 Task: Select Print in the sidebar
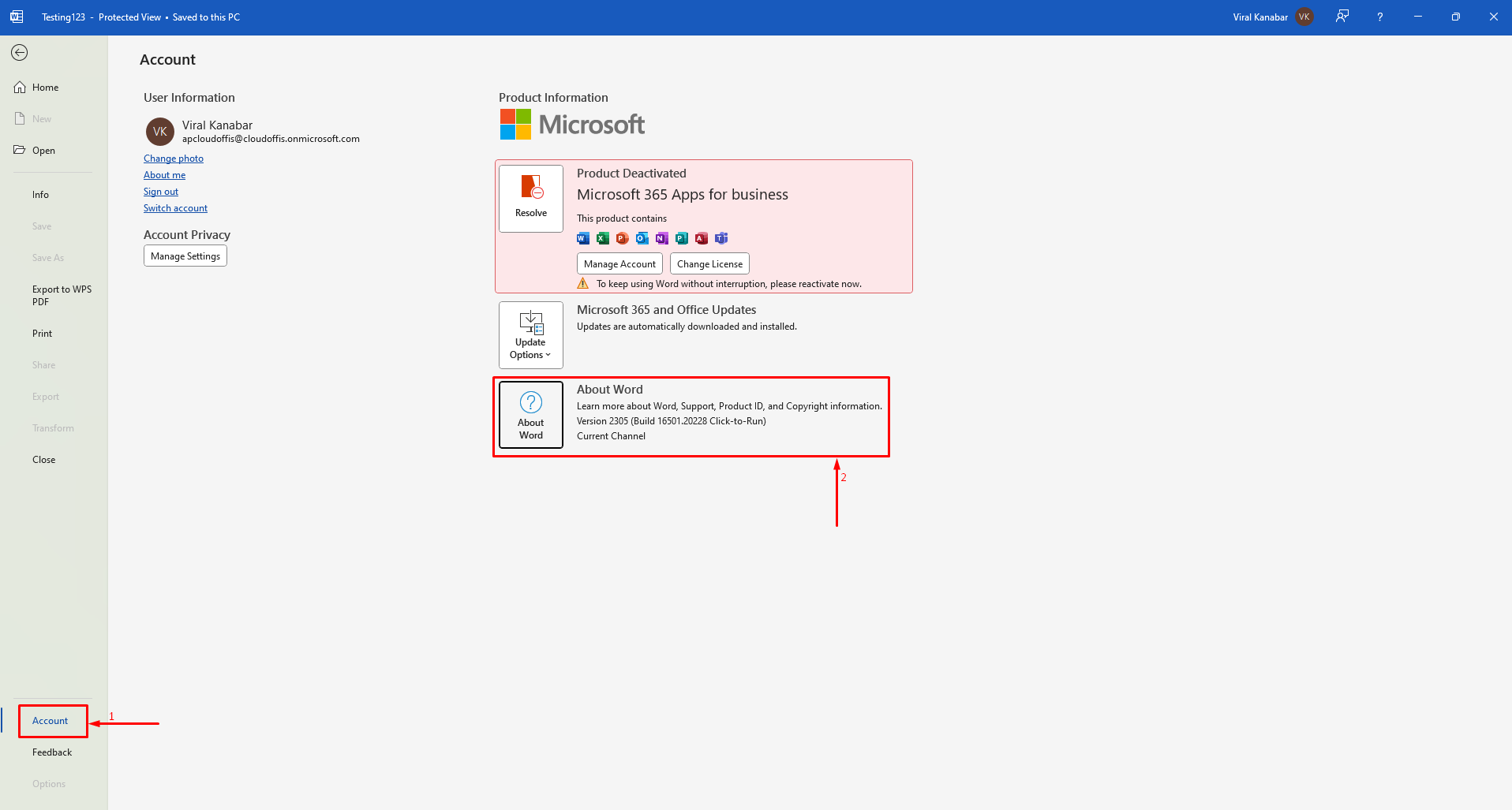coord(42,334)
